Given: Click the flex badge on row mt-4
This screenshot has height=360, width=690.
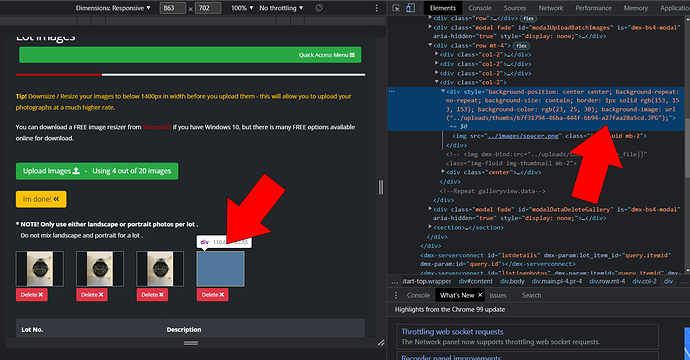Looking at the screenshot, I should [x=521, y=46].
